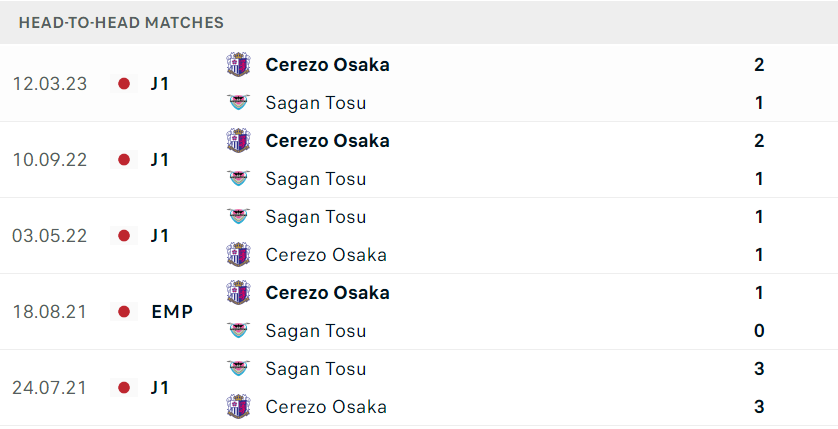Click Sagan Tosu crest in 24.07.21 match
Screen dimensions: 838x429
pyautogui.click(x=238, y=368)
